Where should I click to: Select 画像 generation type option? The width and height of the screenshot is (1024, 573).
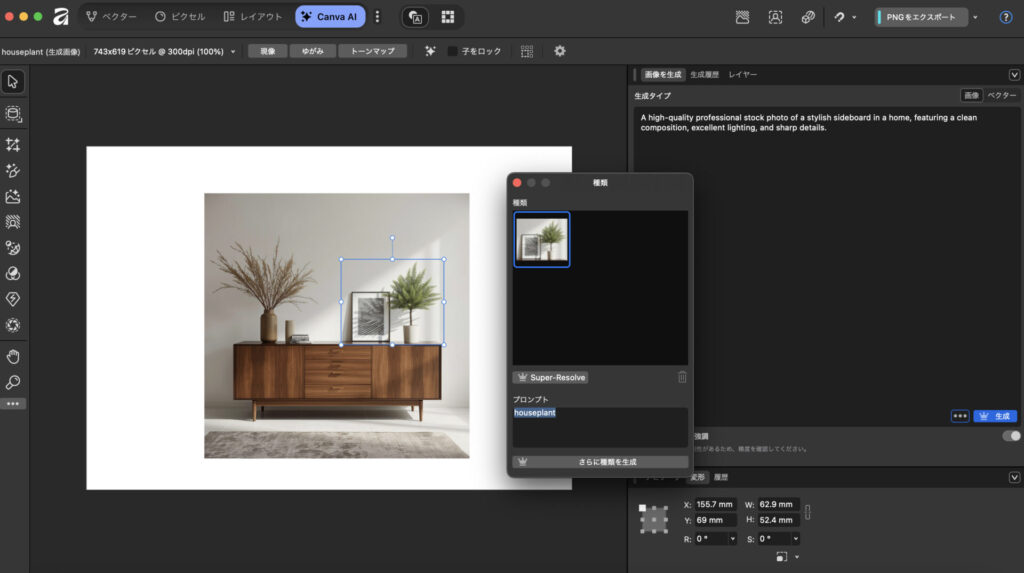(970, 95)
